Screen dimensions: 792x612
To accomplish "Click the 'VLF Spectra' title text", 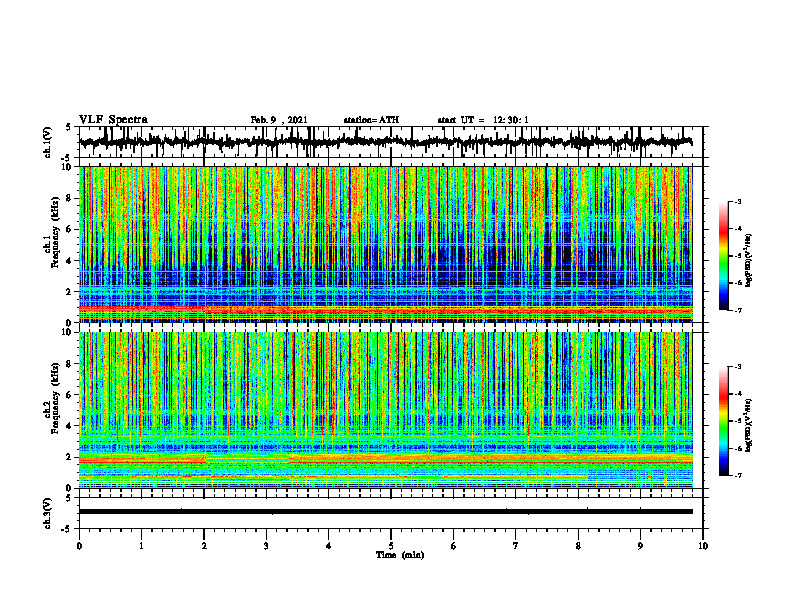I will (x=113, y=120).
